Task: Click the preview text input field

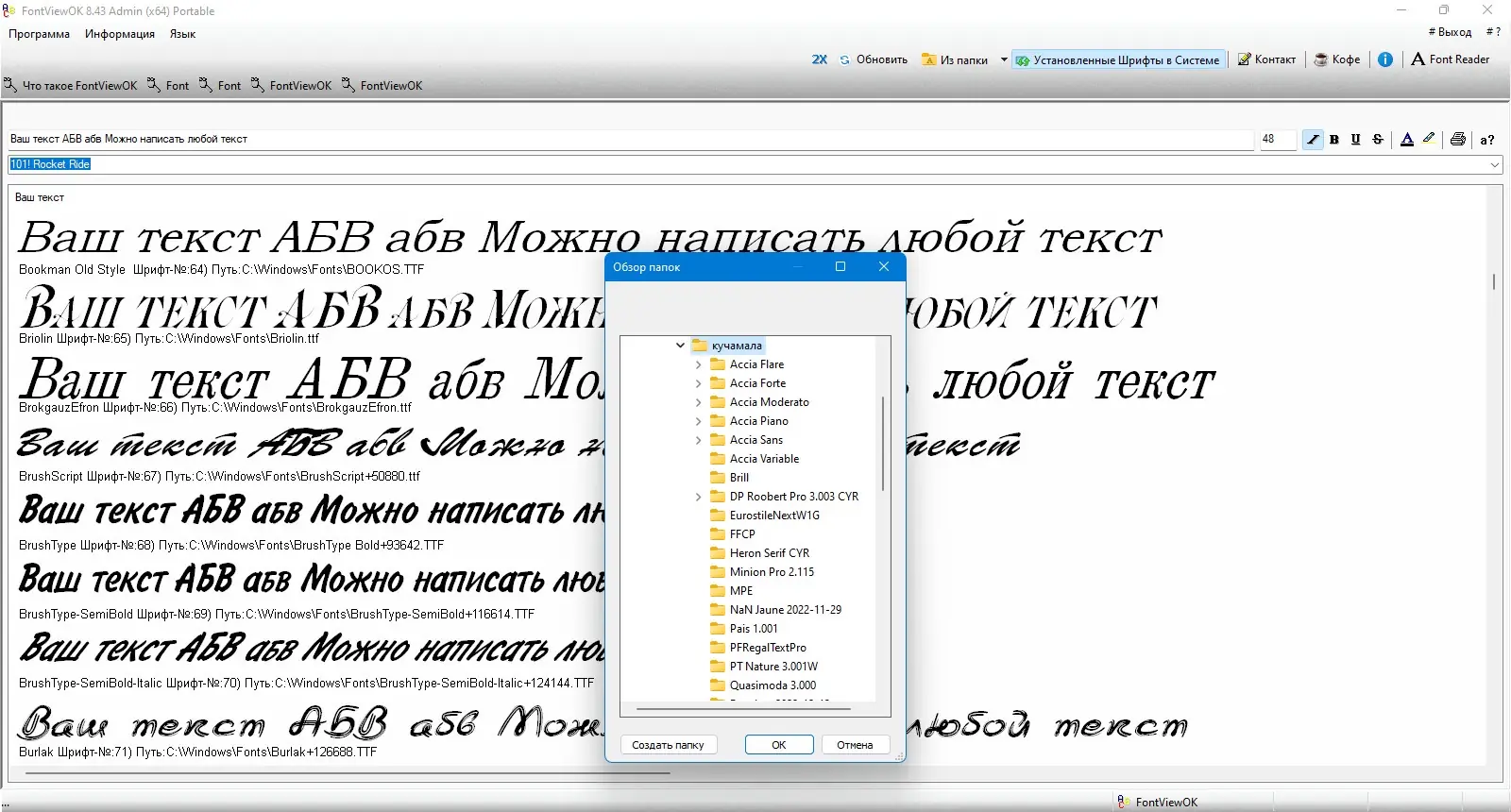Action: point(630,139)
